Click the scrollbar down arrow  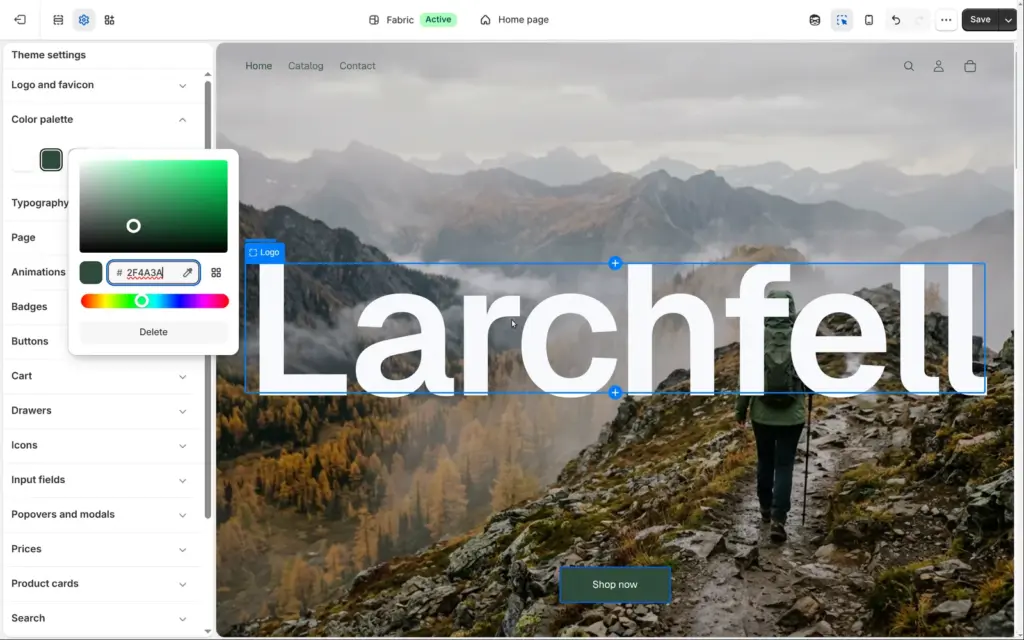[208, 631]
